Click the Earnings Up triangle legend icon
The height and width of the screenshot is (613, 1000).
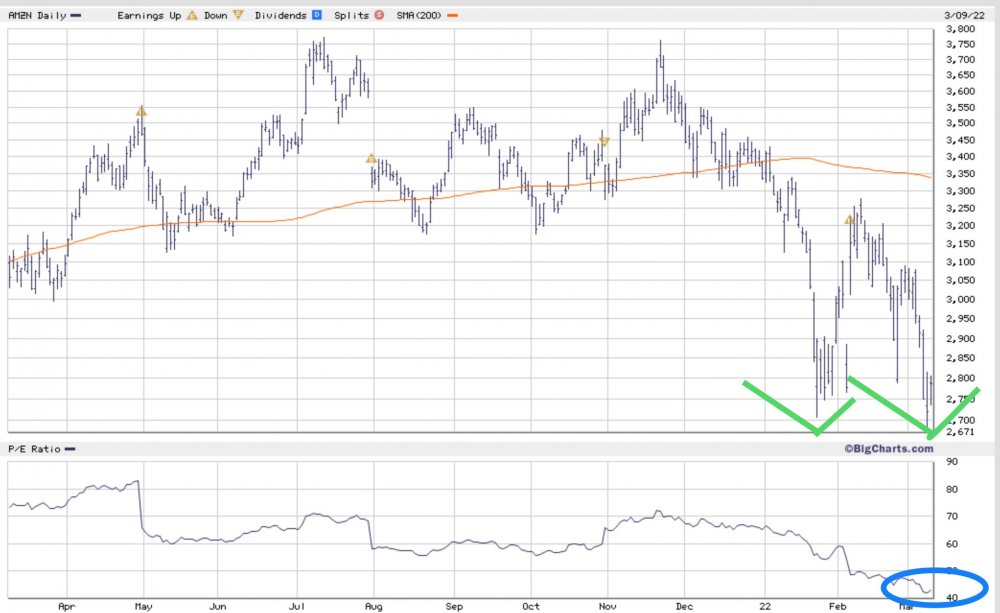[x=192, y=15]
